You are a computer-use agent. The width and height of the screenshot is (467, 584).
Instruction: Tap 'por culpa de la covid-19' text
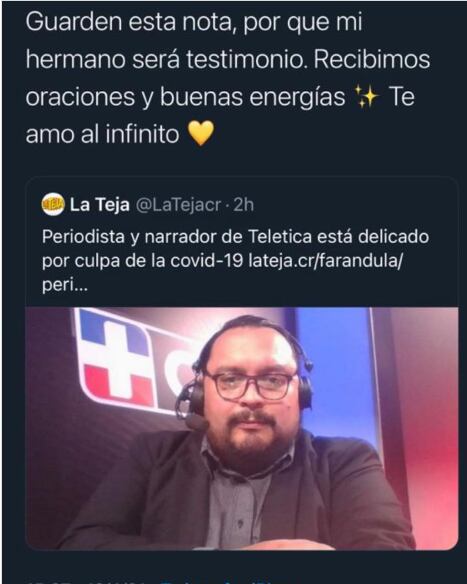[142, 261]
